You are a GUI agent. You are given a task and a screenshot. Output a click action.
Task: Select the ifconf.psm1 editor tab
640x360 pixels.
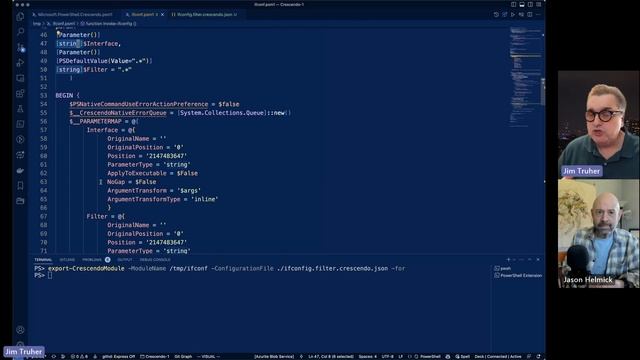(x=142, y=14)
